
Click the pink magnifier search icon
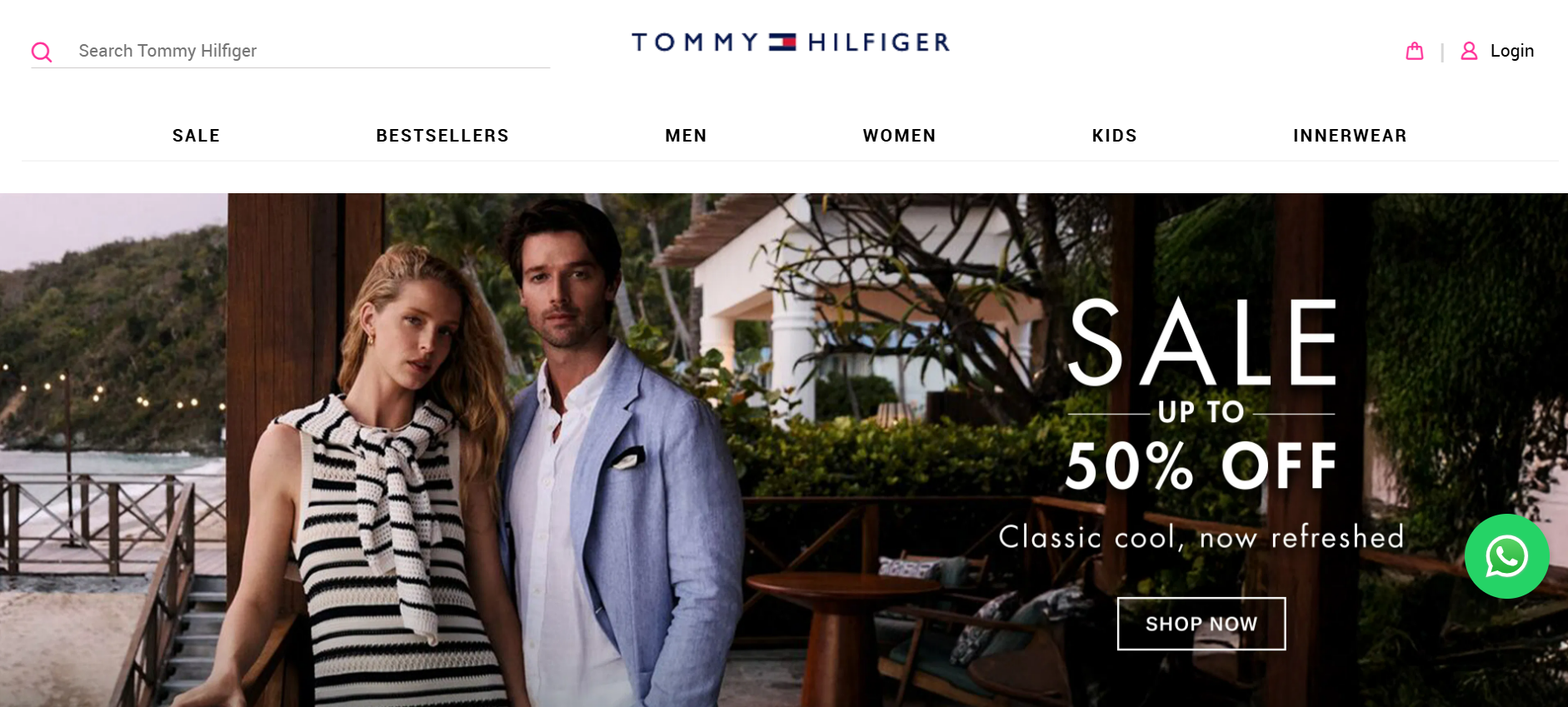(42, 52)
